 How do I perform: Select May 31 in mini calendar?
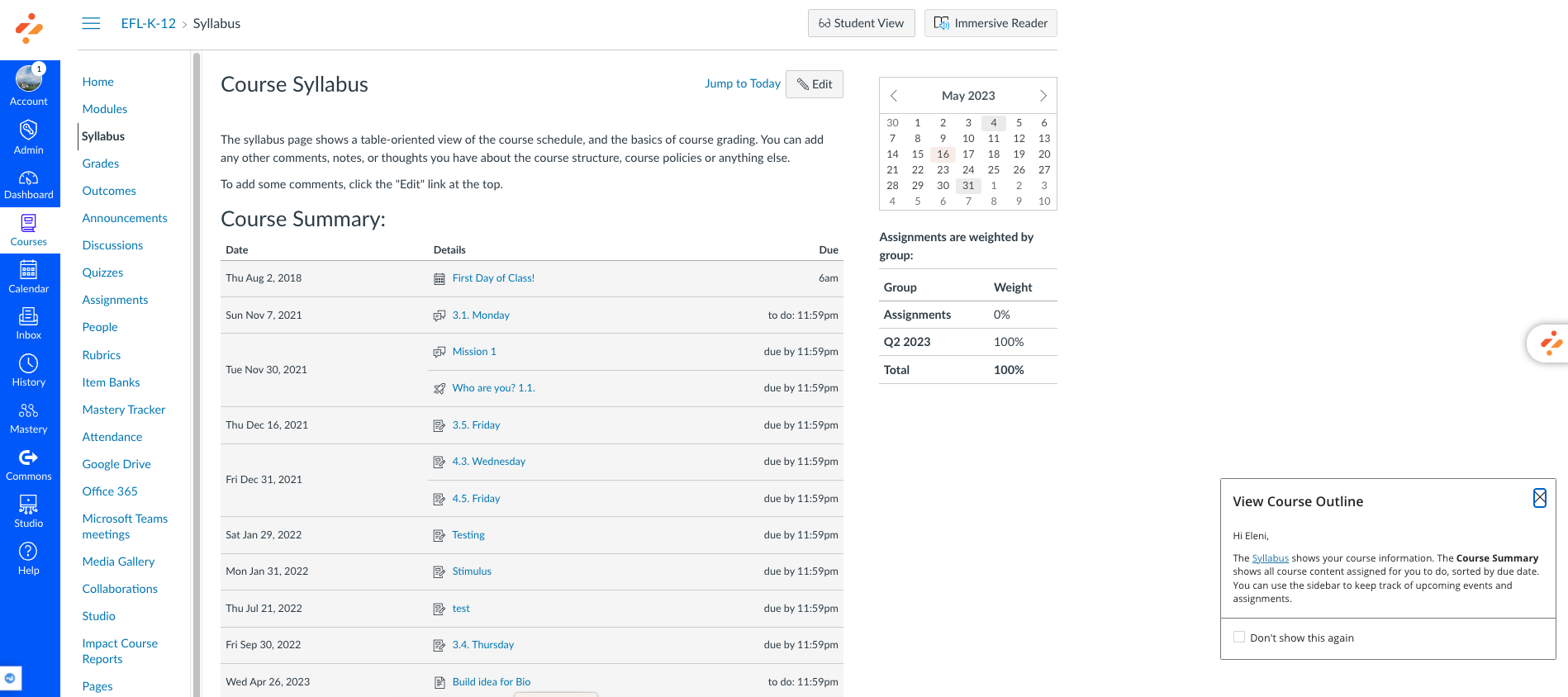[x=968, y=186]
